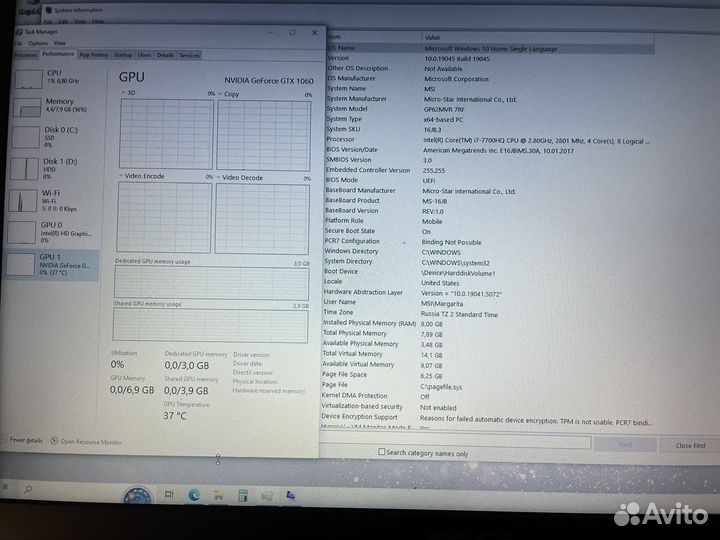Select Memory in Task Manager sidebar
The image size is (720, 540).
[56, 106]
